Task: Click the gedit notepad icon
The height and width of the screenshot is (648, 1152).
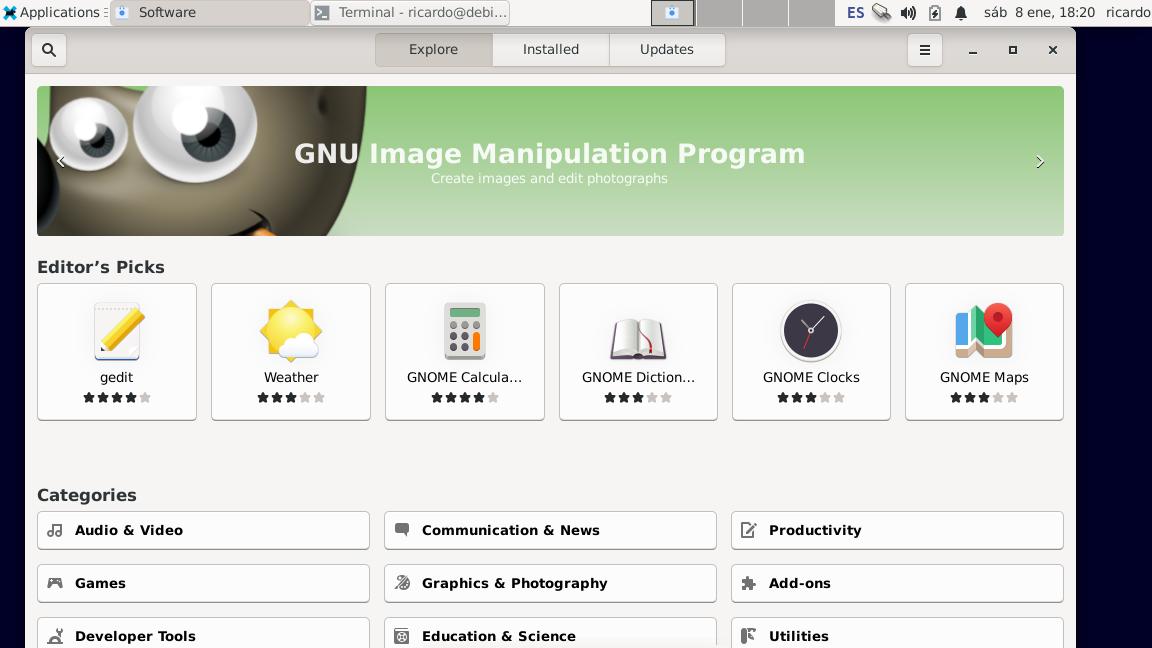Action: (x=117, y=331)
